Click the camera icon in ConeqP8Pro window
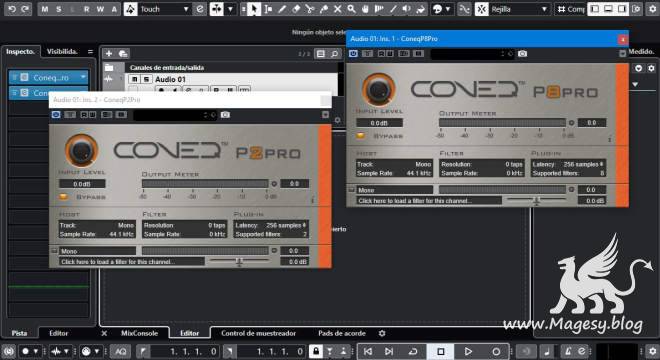 [522, 53]
